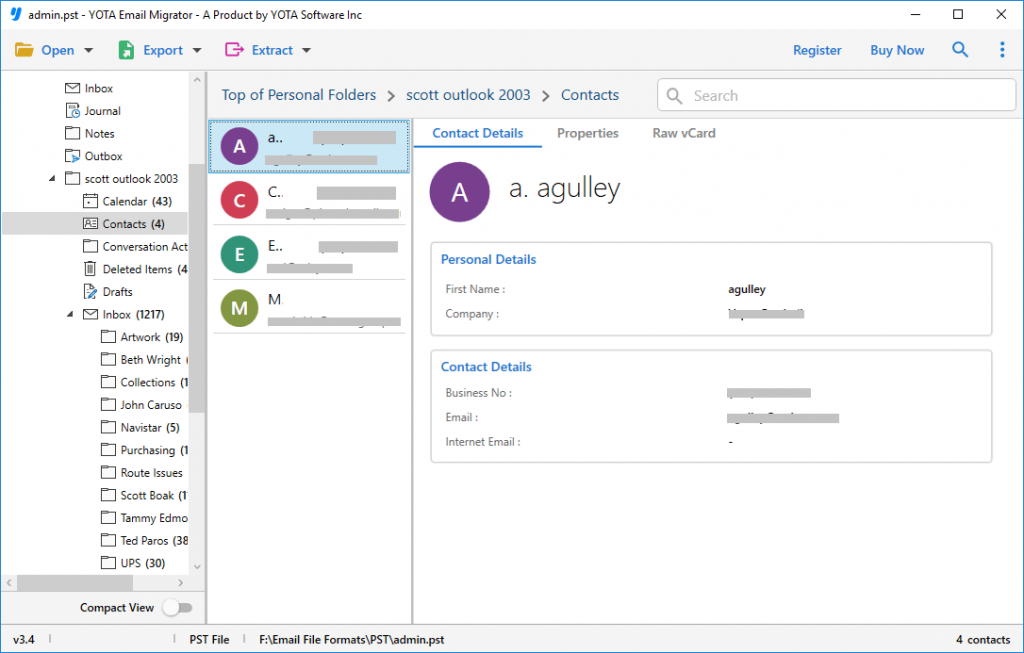1024x653 pixels.
Task: Switch to the Properties tab
Action: pos(587,133)
